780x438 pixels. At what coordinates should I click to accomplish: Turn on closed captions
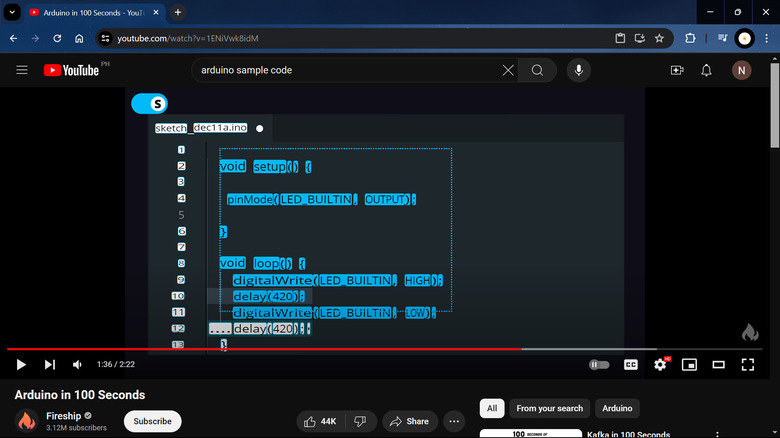pyautogui.click(x=631, y=365)
